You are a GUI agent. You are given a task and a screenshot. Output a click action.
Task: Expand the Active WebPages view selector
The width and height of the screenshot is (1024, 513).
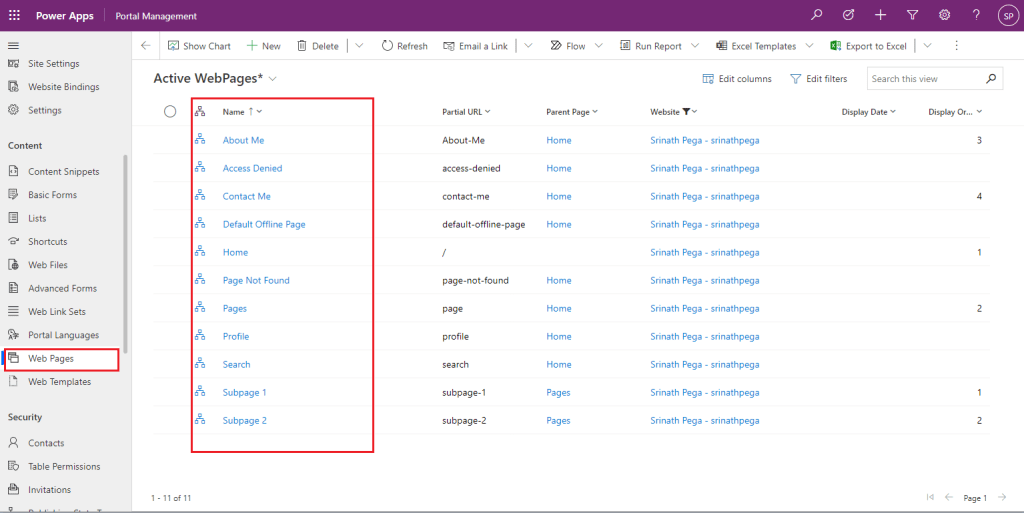coord(273,78)
